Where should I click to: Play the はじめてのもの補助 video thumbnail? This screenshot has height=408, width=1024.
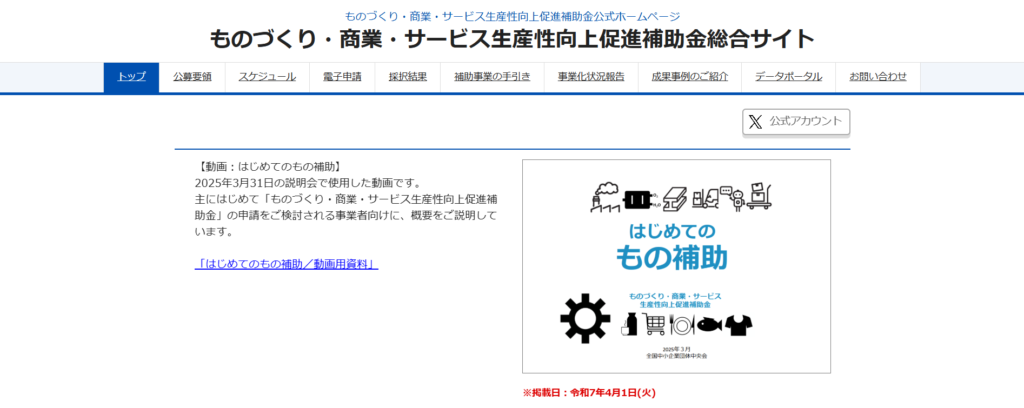click(x=677, y=266)
